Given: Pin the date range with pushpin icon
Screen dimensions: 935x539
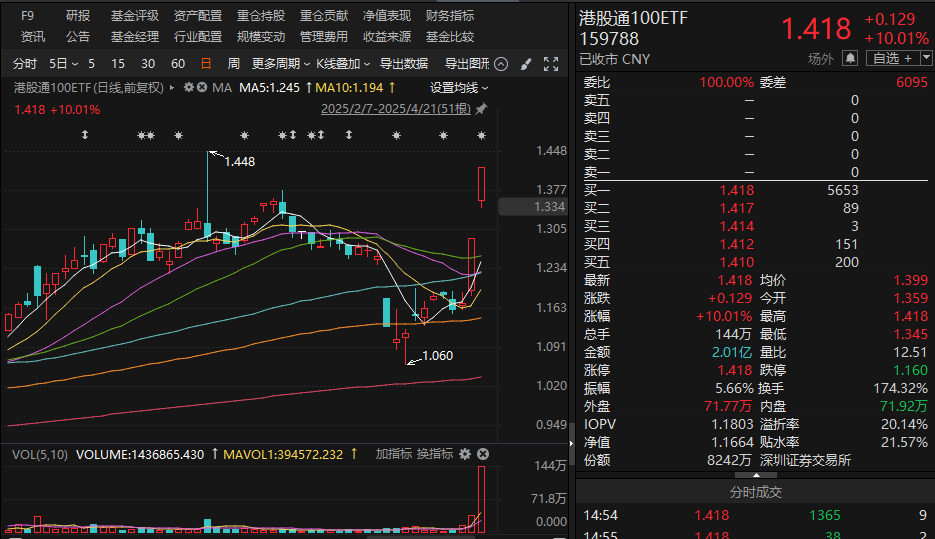Looking at the screenshot, I should (481, 109).
